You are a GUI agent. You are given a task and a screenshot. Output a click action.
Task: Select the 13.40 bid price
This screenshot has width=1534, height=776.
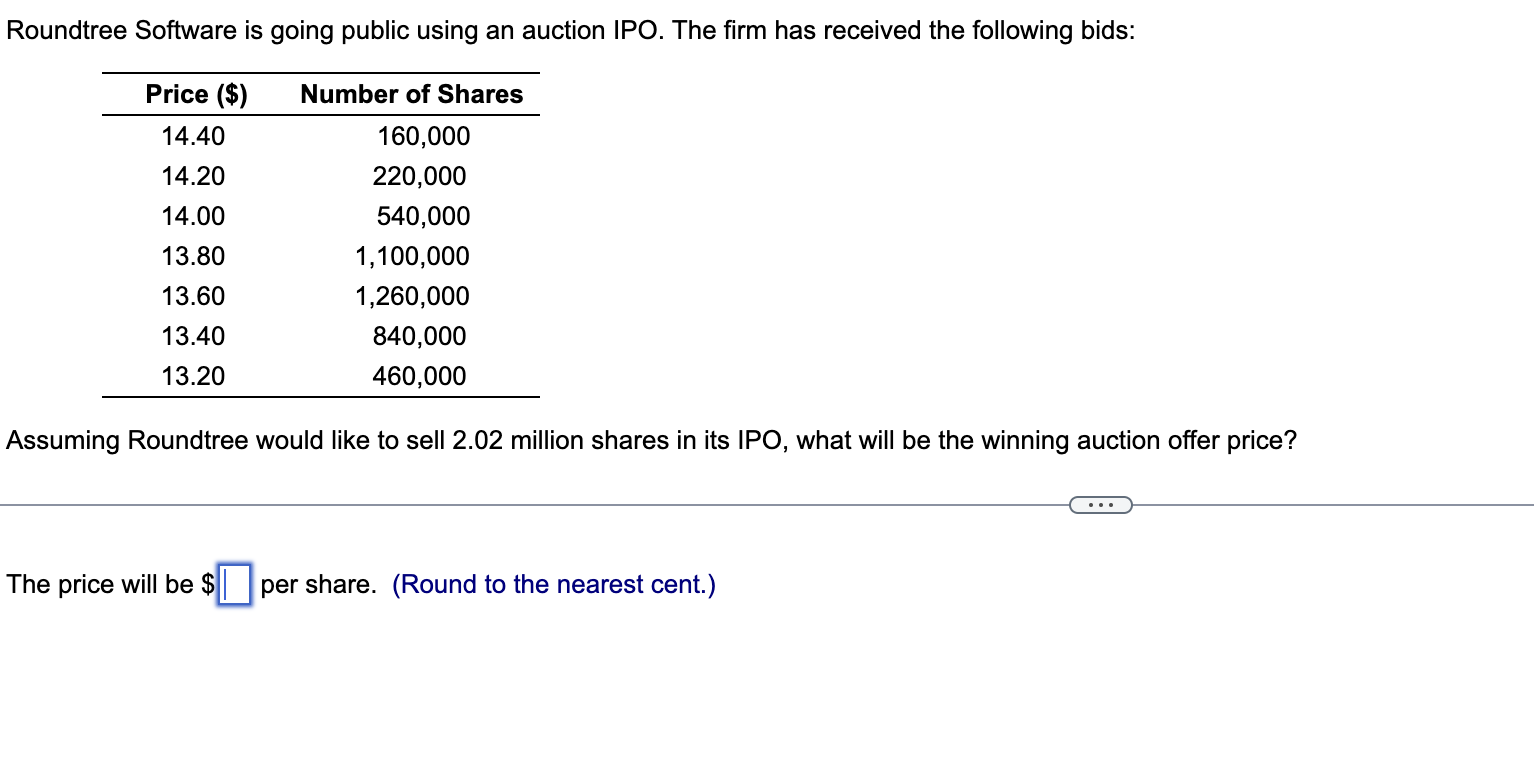pyautogui.click(x=194, y=336)
